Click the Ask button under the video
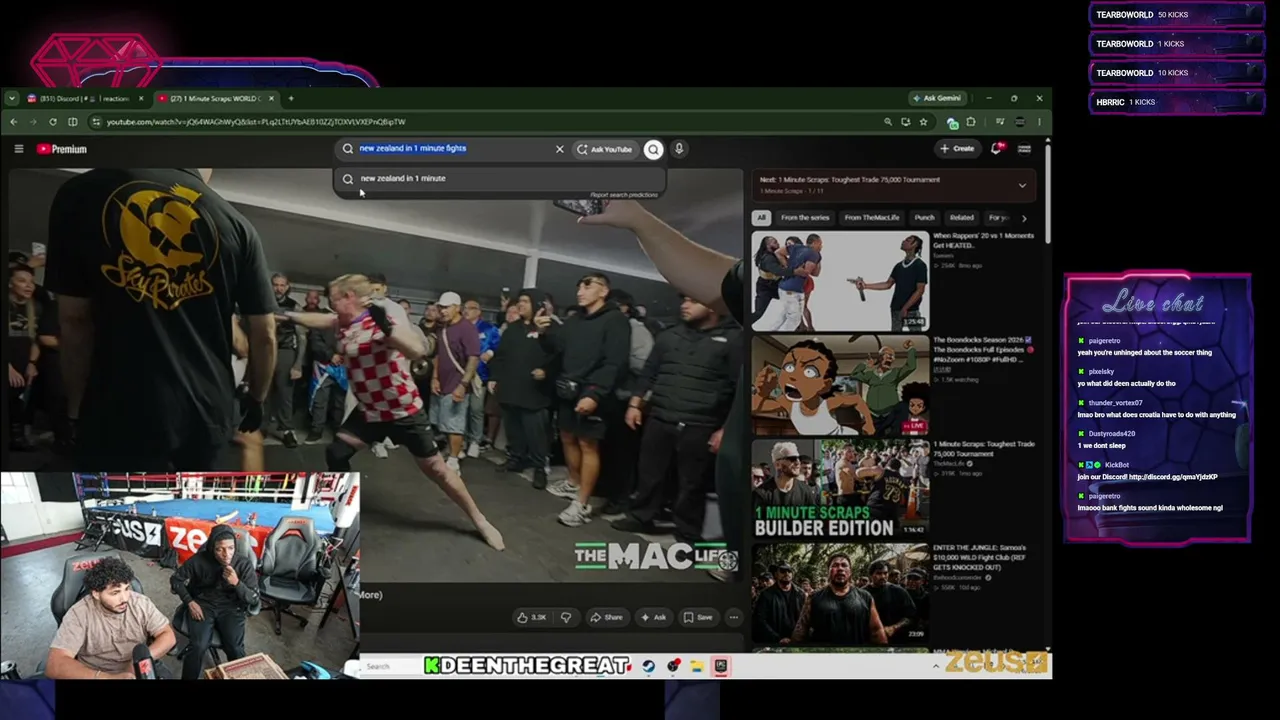Screen dimensions: 1280x720 pyautogui.click(x=653, y=617)
